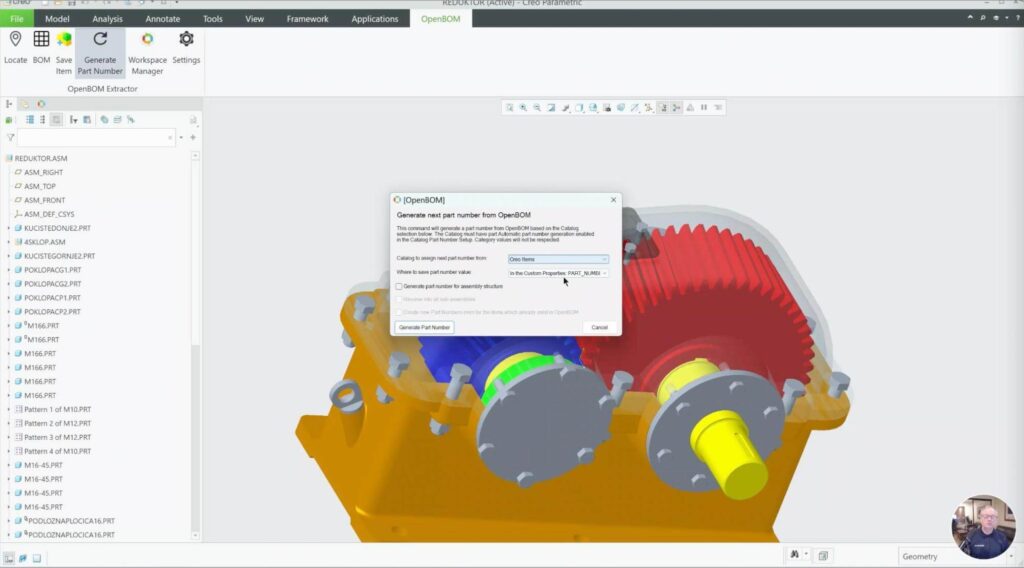Click the help question mark icon
Image resolution: width=1024 pixels, height=568 pixels.
pyautogui.click(x=1017, y=18)
